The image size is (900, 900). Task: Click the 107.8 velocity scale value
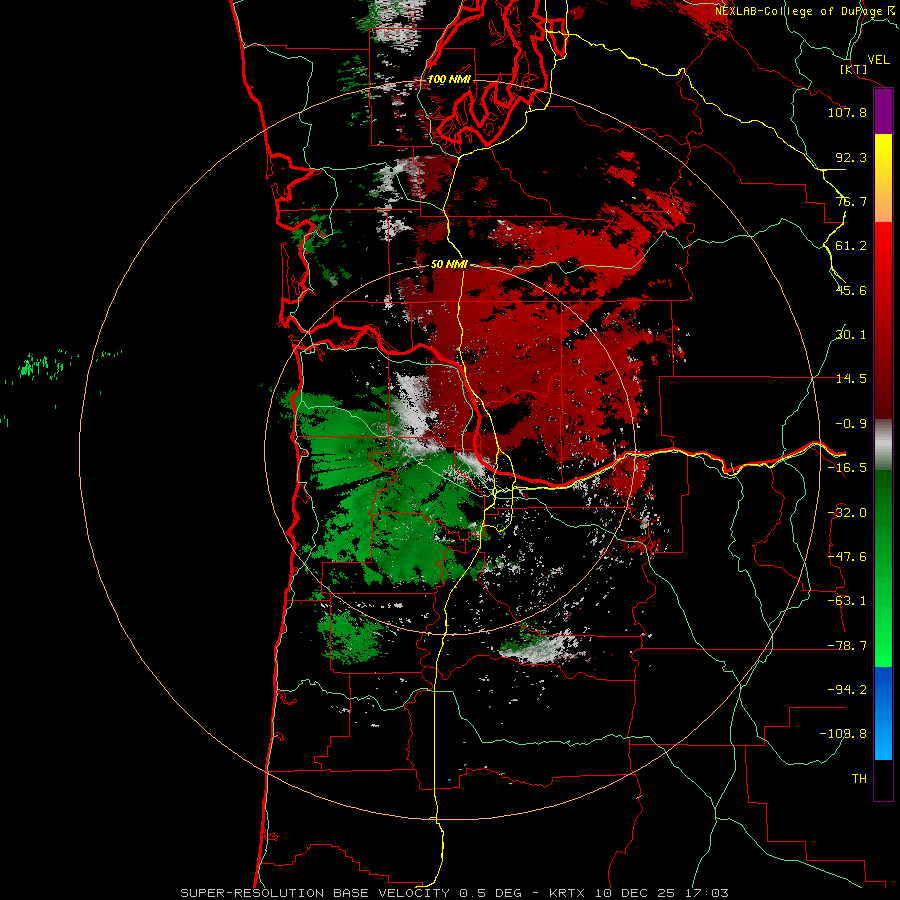[847, 112]
